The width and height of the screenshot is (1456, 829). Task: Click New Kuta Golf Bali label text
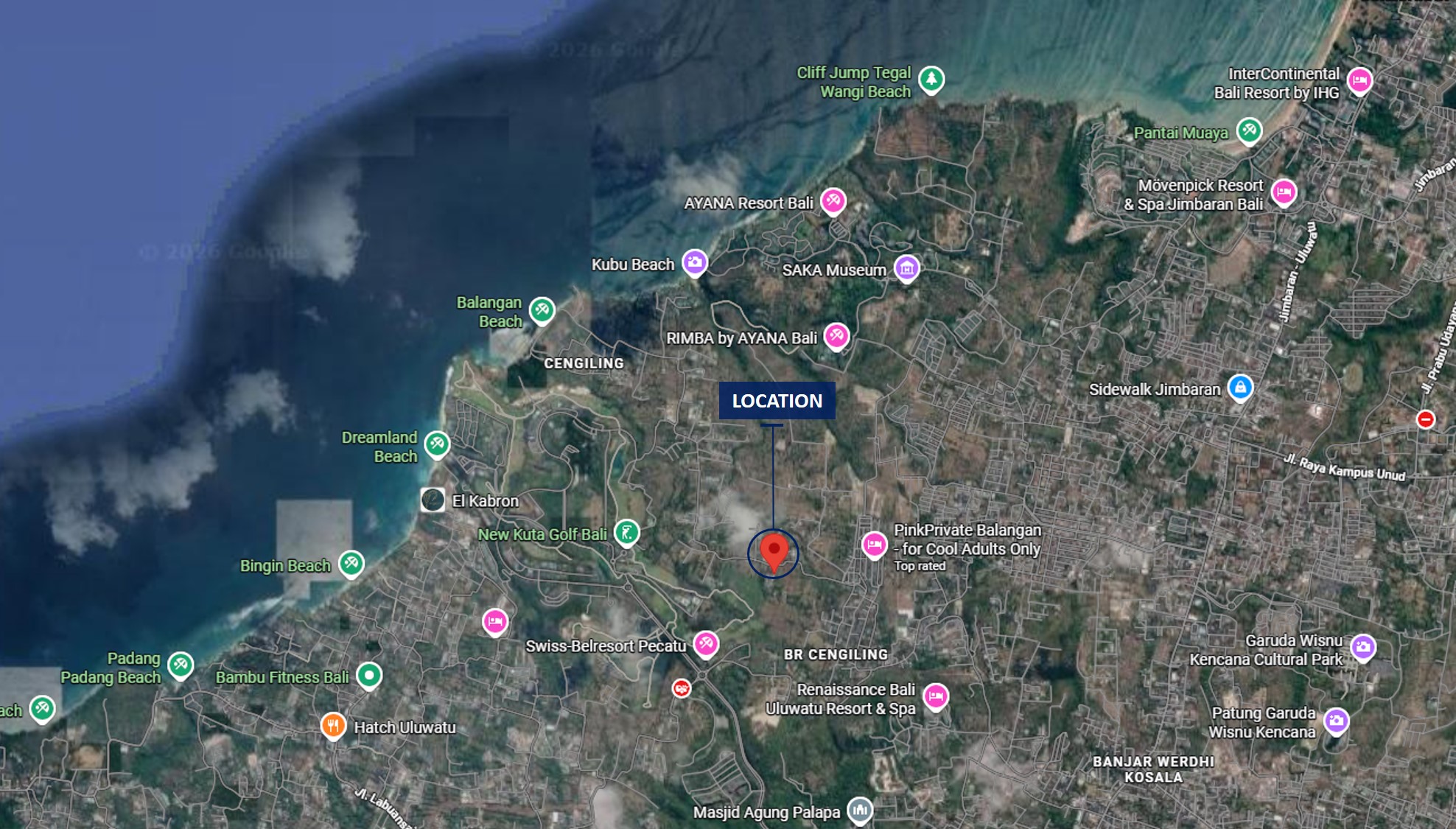click(x=542, y=534)
